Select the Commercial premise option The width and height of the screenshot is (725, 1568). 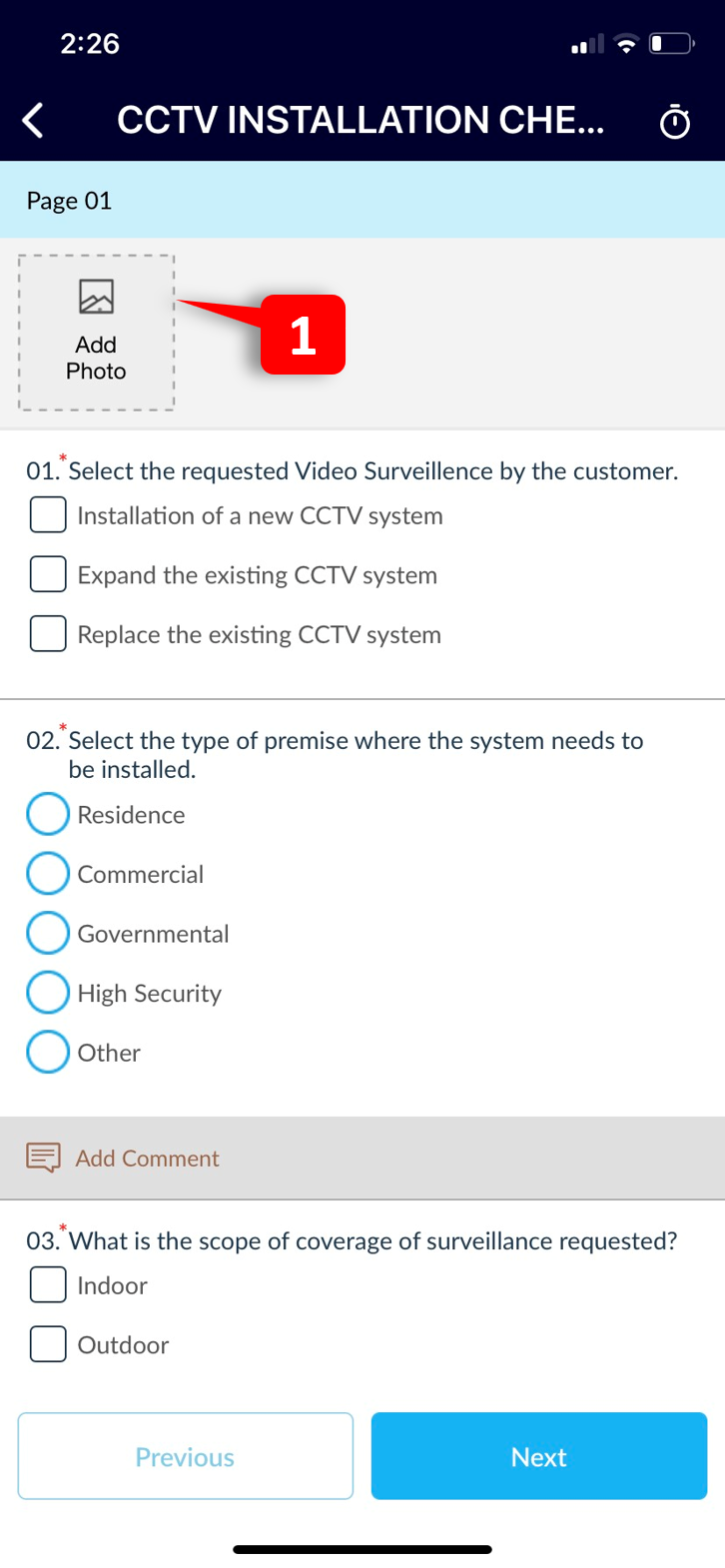(48, 874)
